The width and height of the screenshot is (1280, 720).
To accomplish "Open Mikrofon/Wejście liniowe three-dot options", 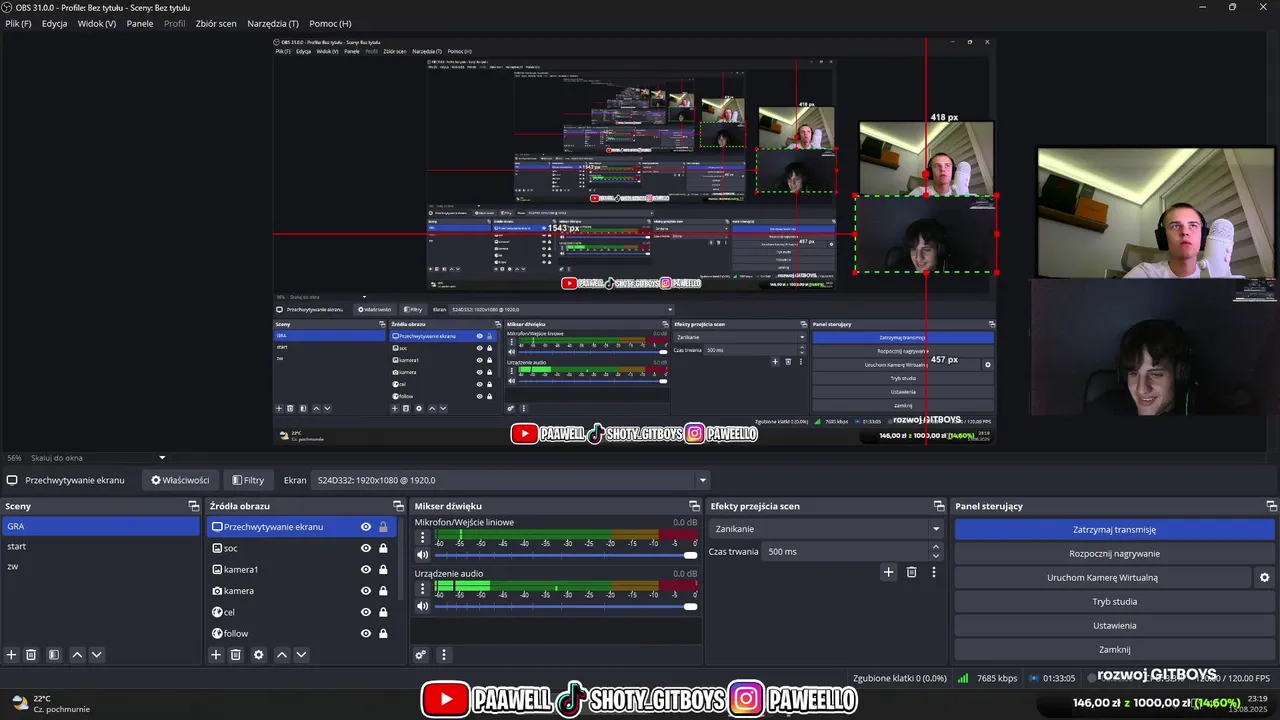I will pos(422,538).
